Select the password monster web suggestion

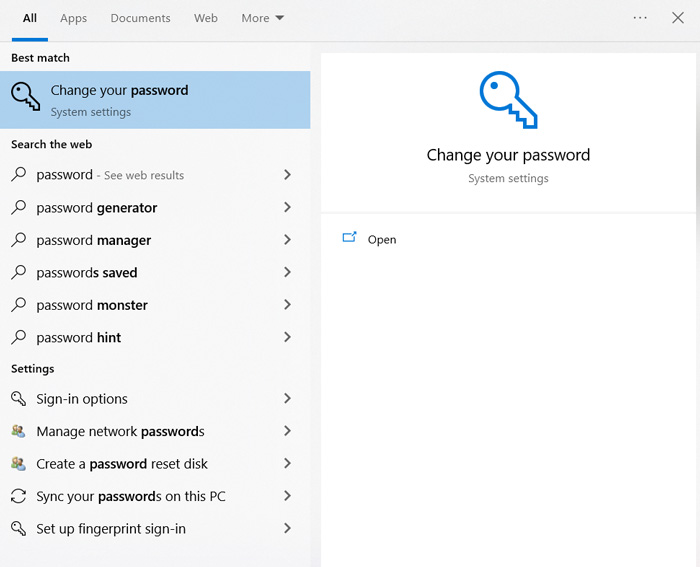coord(92,305)
